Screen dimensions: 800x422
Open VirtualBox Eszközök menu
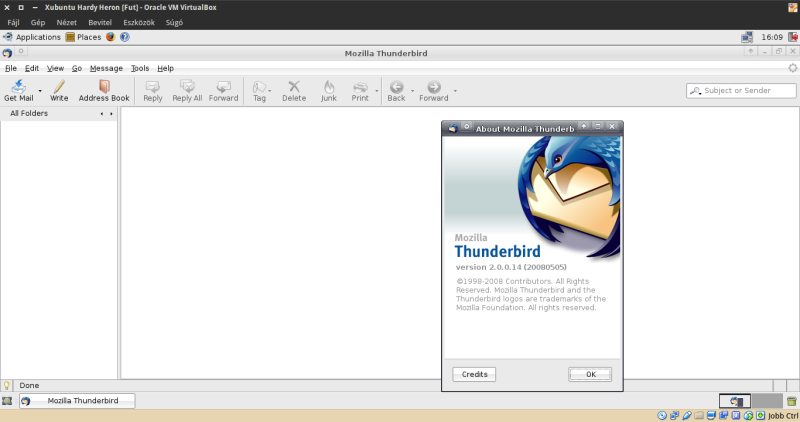tap(139, 22)
